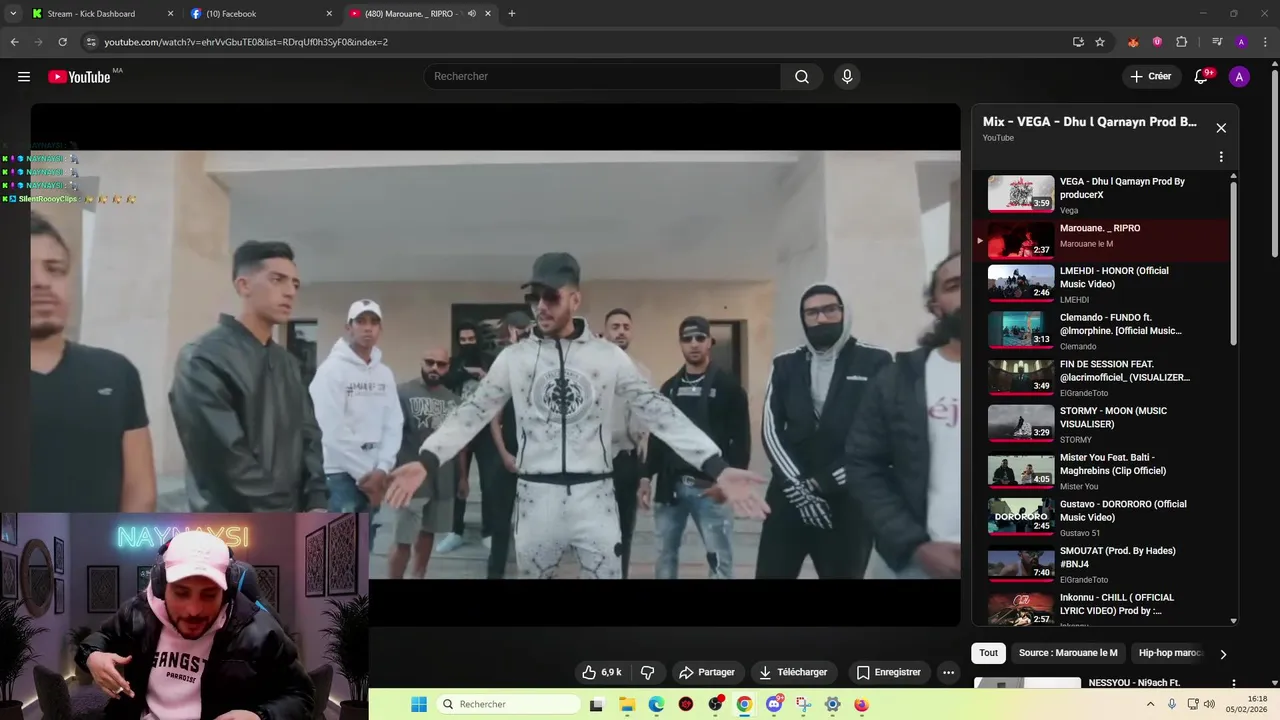The width and height of the screenshot is (1280, 720).
Task: Open more actions ellipsis under video
Action: point(949,672)
